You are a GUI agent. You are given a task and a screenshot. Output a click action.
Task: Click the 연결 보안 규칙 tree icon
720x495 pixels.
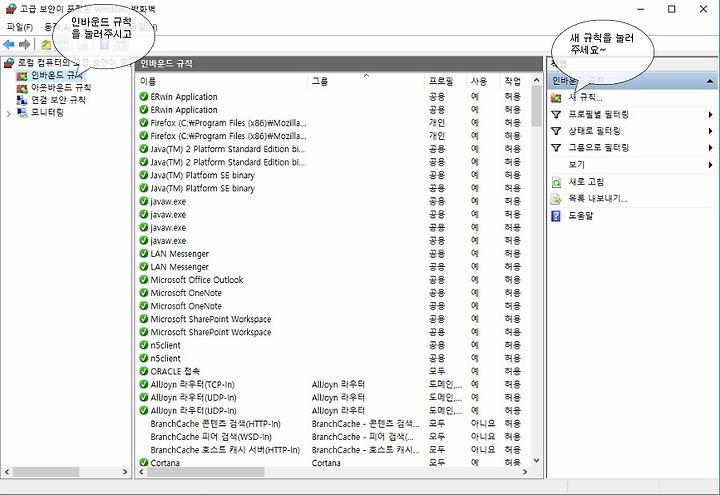pos(22,100)
